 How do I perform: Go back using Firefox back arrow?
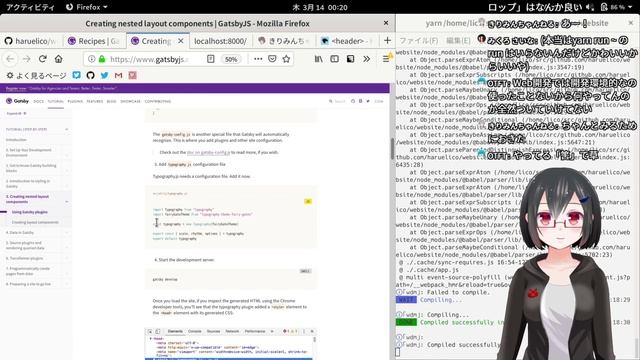point(10,59)
